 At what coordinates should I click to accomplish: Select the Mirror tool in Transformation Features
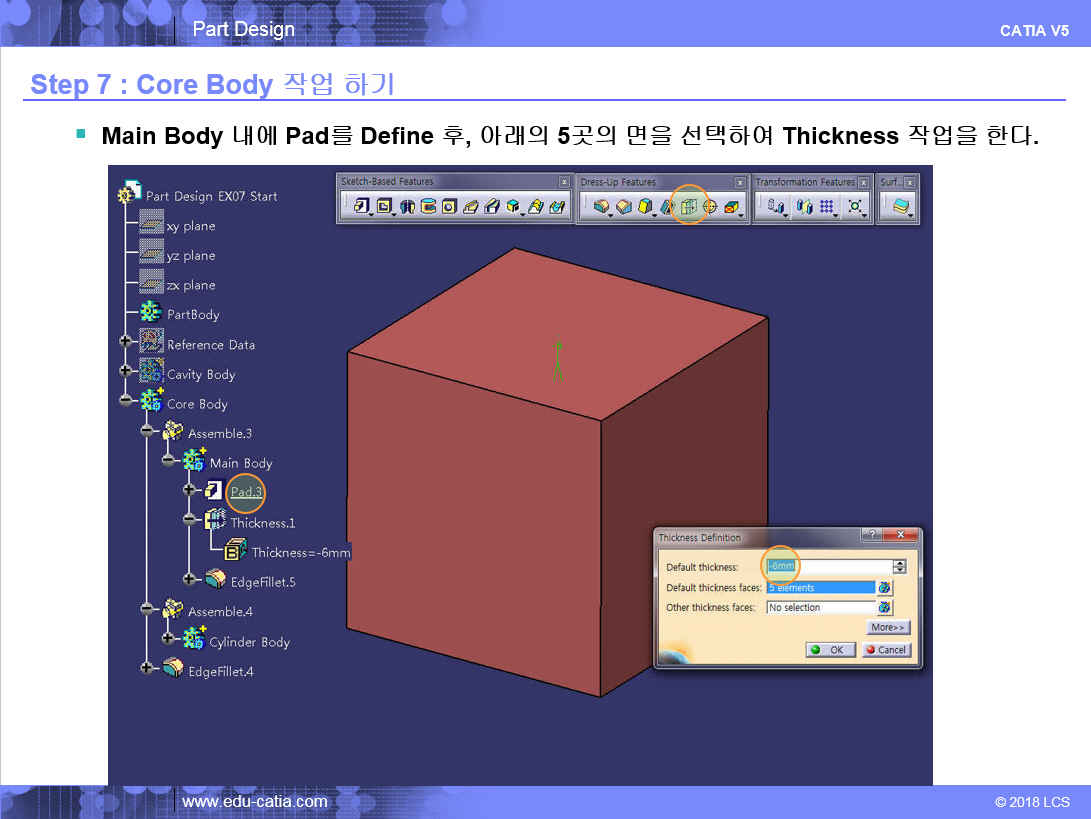pyautogui.click(x=804, y=207)
